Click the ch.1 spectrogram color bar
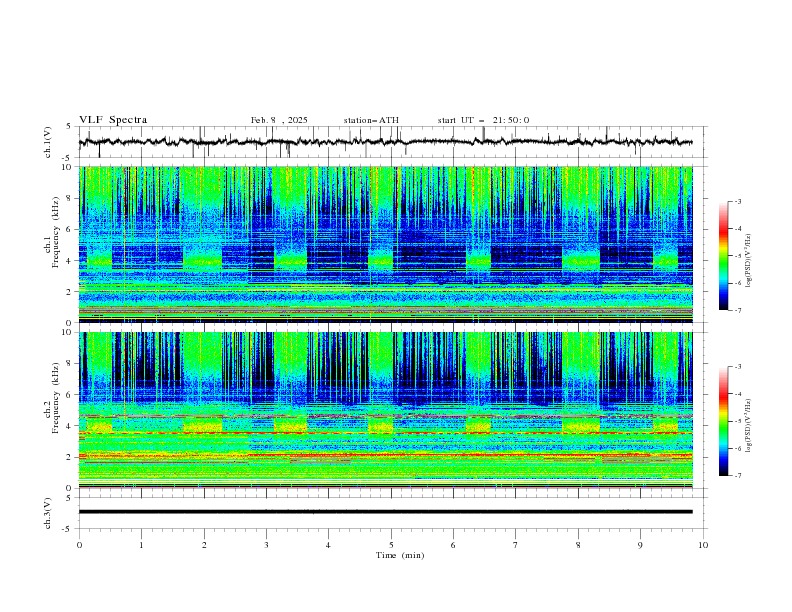Viewport: 792px width, 612px height. pyautogui.click(x=723, y=256)
